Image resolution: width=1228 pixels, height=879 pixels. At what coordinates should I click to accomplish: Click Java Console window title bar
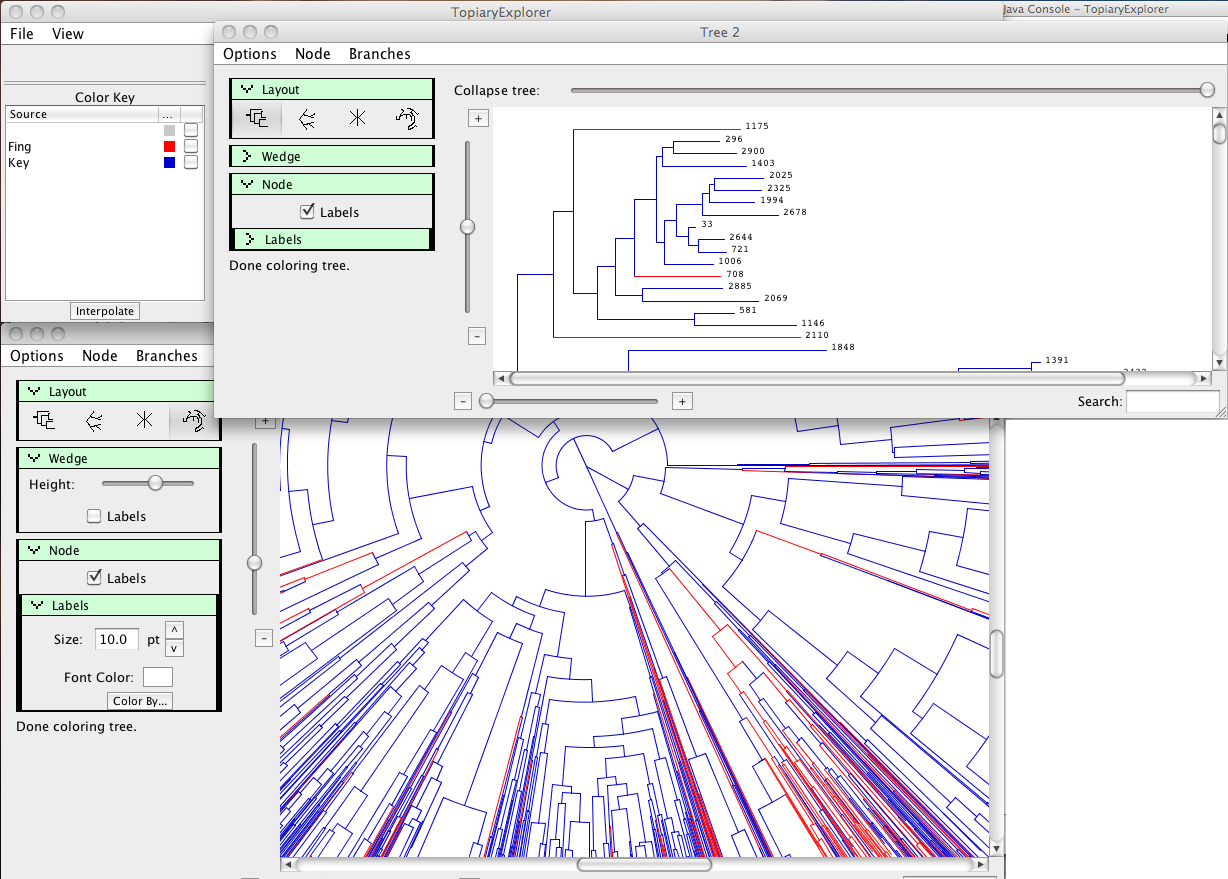click(x=1114, y=9)
